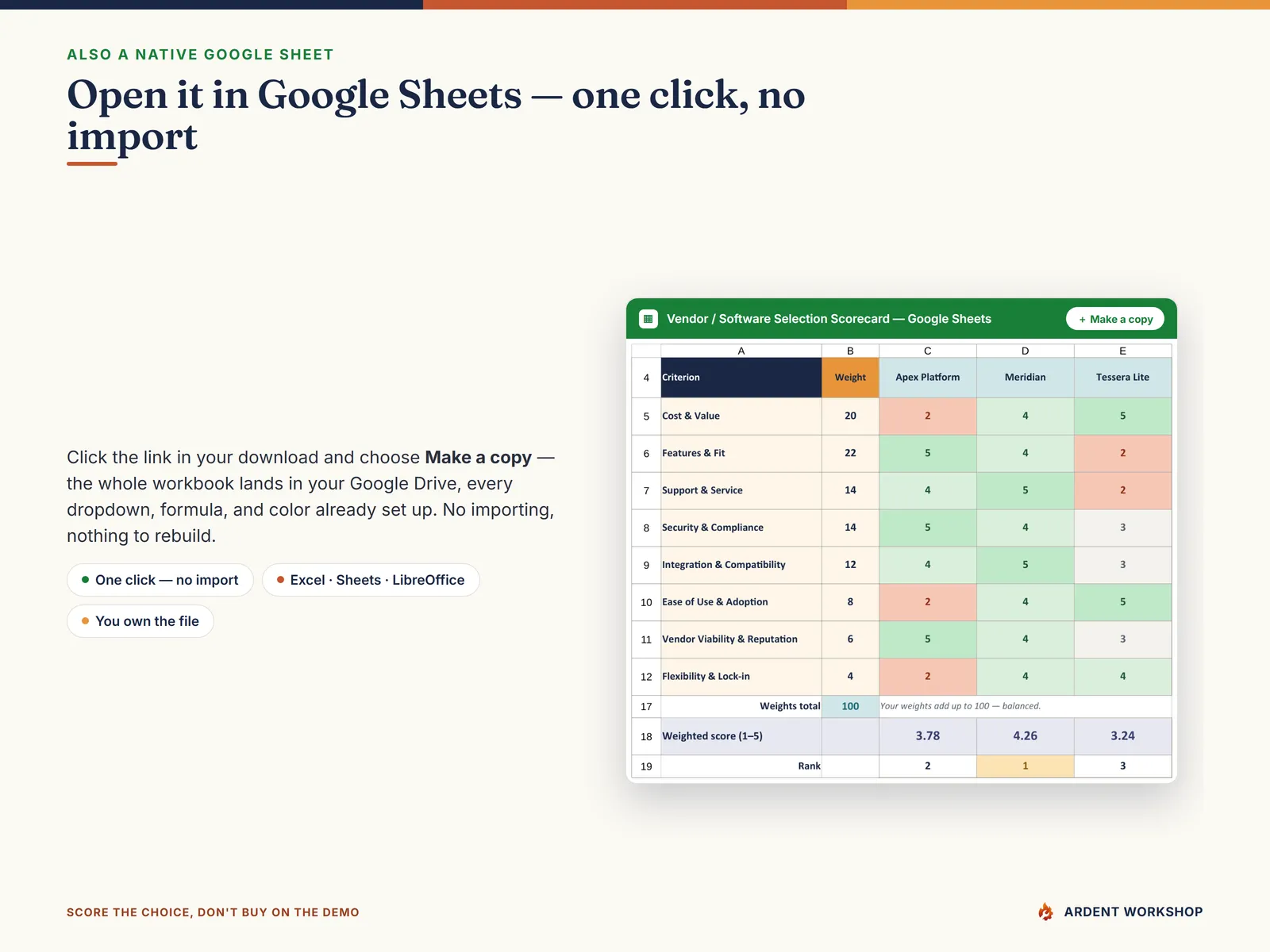Click the 'Score the choice' footer tagline

[x=213, y=912]
